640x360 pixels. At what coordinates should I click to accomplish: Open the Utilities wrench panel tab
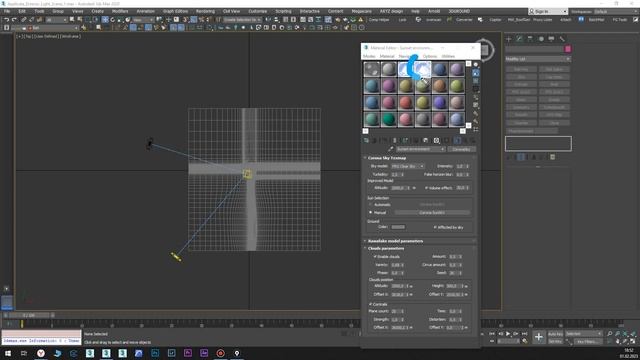[x=562, y=39]
